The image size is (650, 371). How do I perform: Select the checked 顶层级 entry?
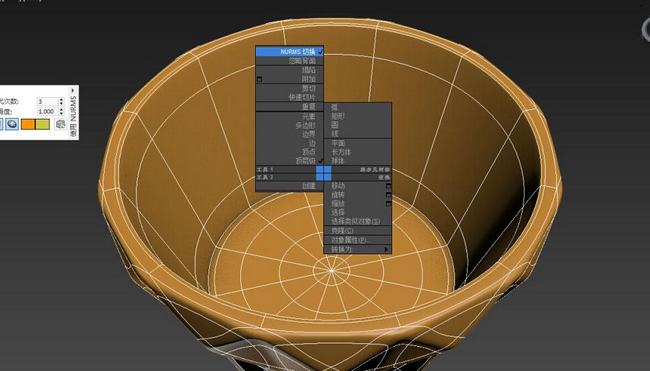pyautogui.click(x=289, y=160)
